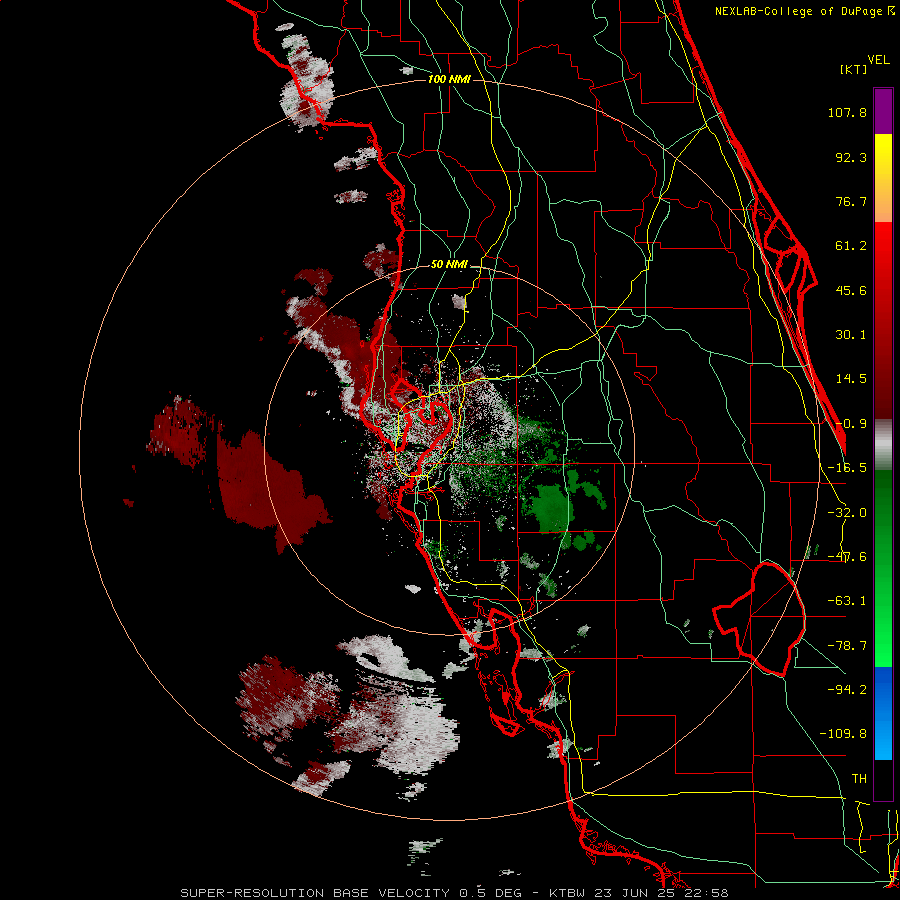Pick the purple segment of the velocity scale
The height and width of the screenshot is (900, 900).
tap(883, 111)
